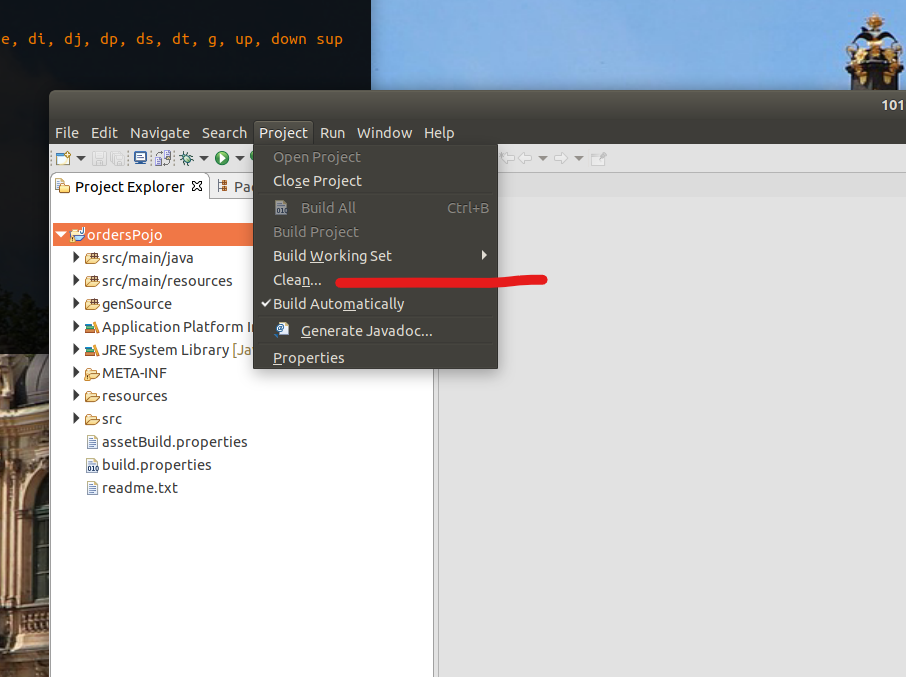
Task: Click the New wizard toolbar icon
Action: tap(64, 158)
